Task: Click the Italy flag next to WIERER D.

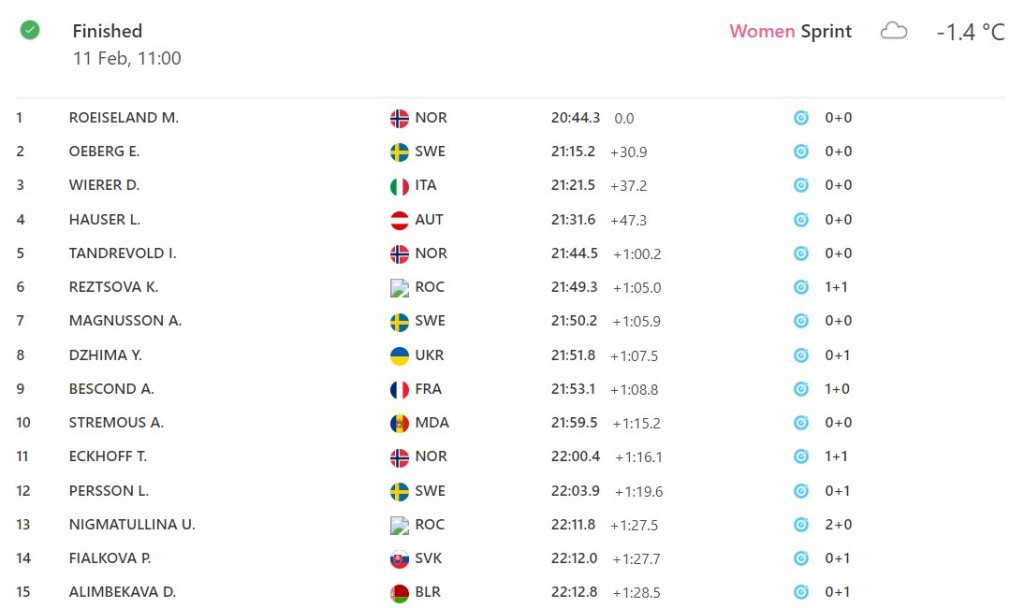Action: [x=399, y=186]
